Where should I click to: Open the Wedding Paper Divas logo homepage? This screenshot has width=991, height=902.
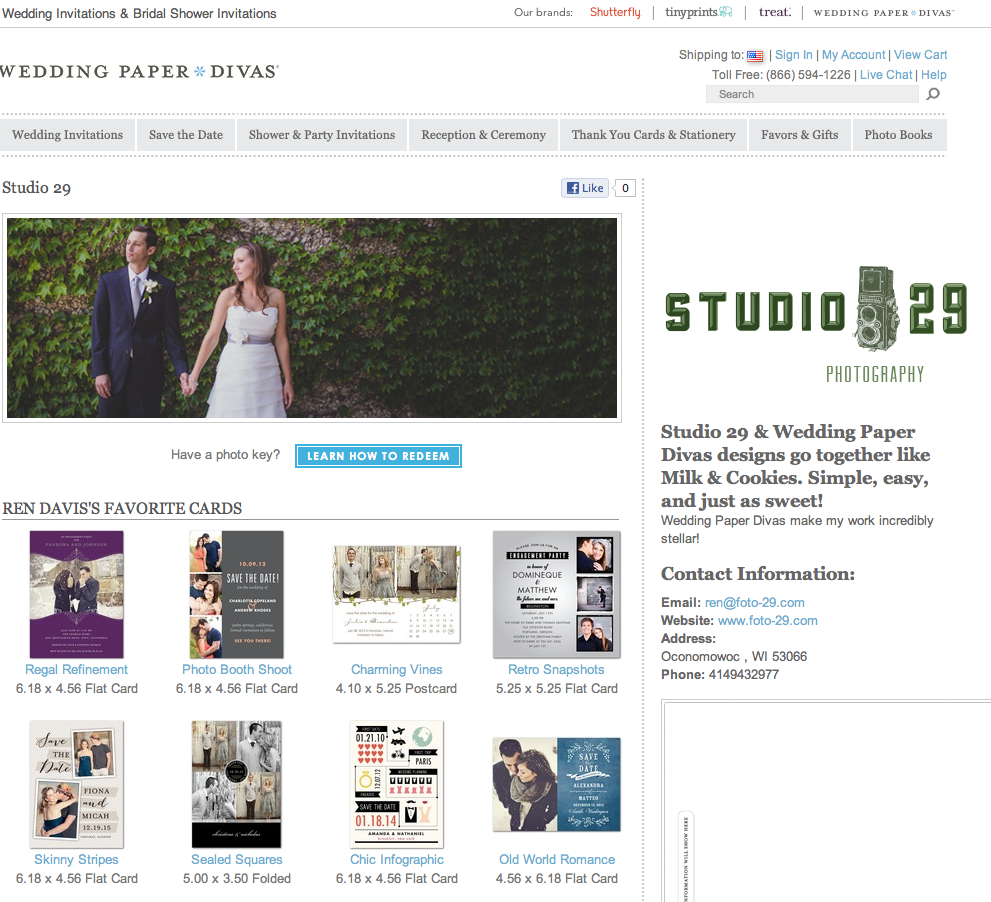point(139,71)
